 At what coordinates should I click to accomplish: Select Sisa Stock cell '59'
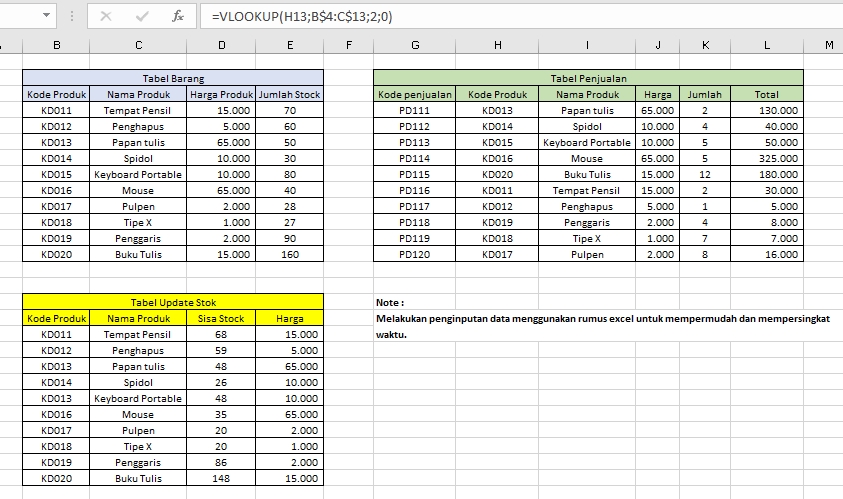[221, 351]
